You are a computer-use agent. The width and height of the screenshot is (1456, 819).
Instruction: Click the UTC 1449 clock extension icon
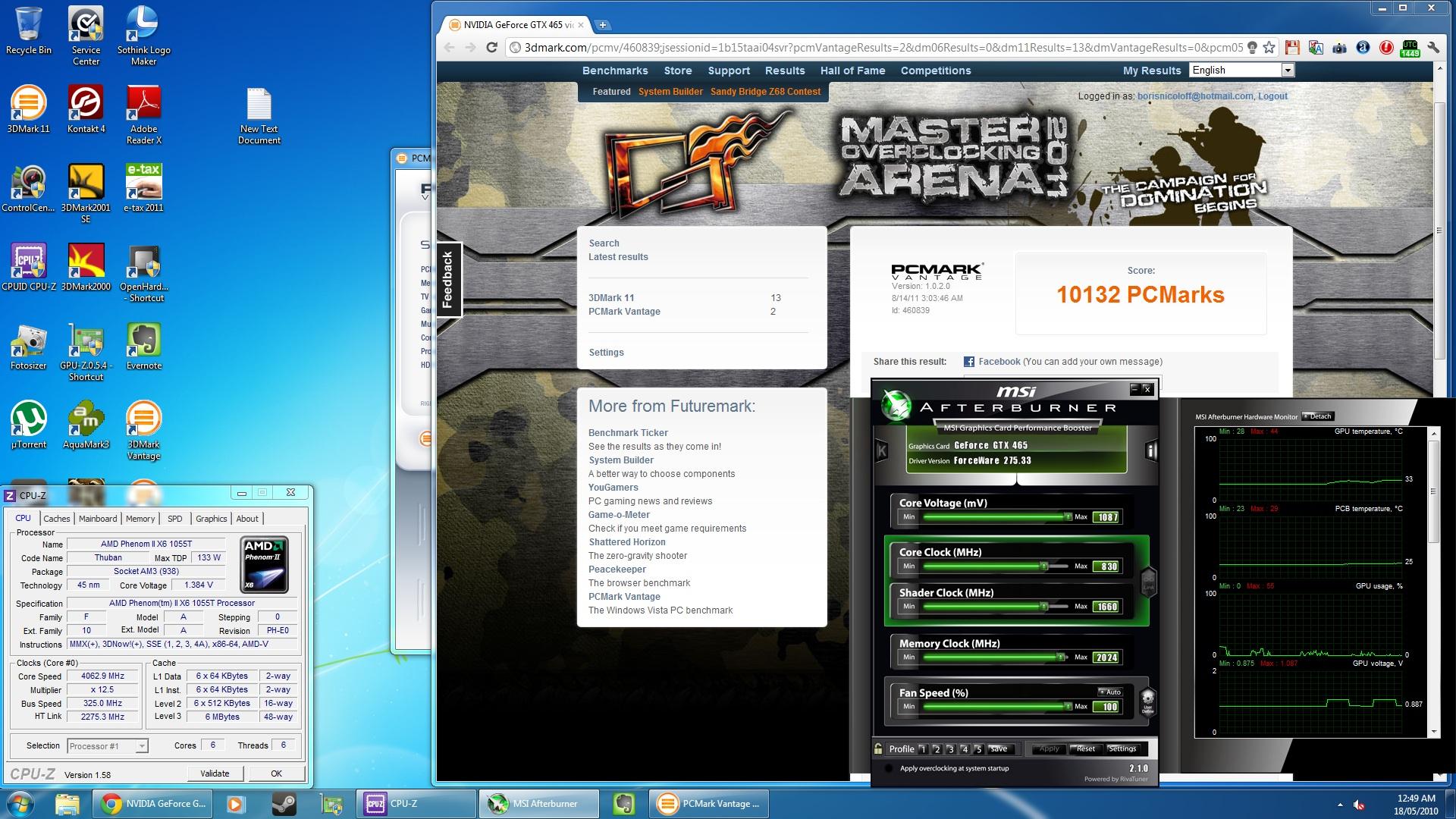pos(1410,48)
